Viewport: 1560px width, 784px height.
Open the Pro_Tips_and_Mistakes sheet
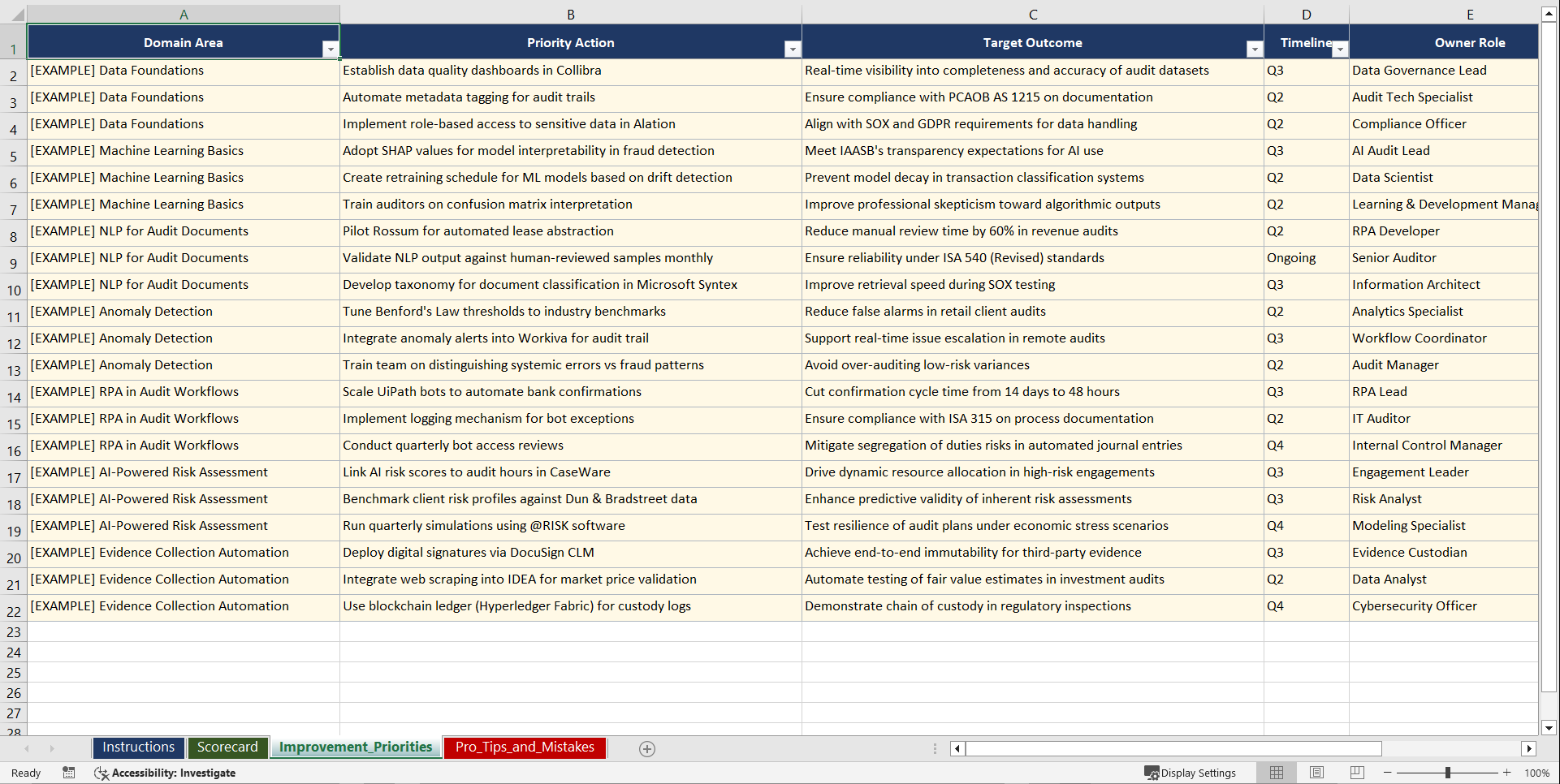(x=524, y=747)
